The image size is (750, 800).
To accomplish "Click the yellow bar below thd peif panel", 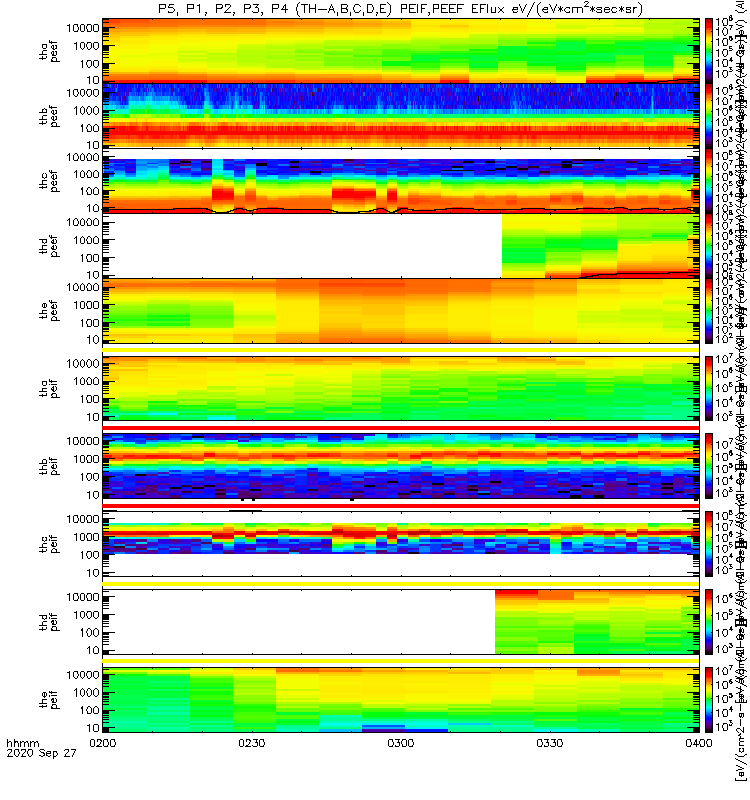I will coord(401,661).
